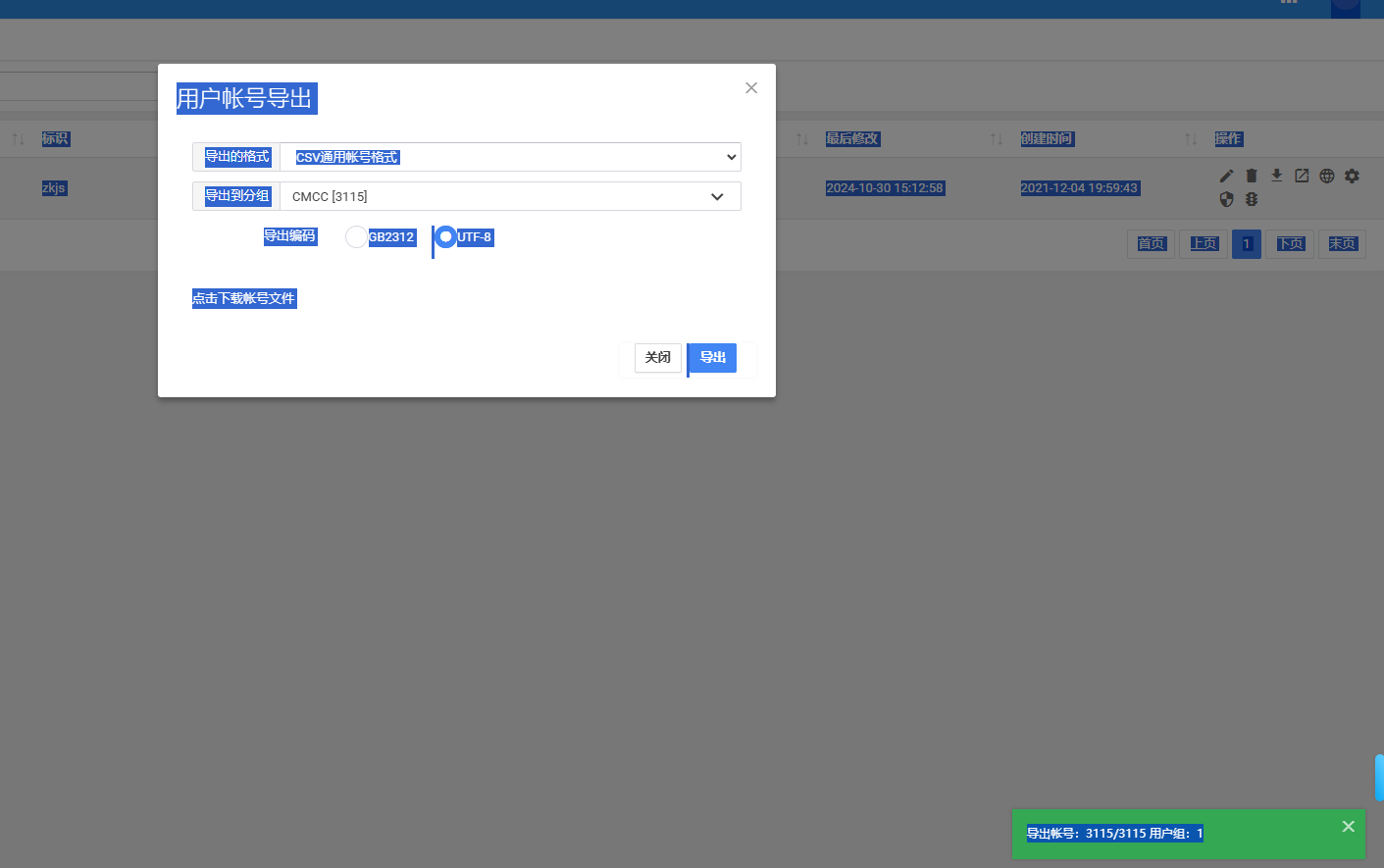This screenshot has width=1384, height=868.
Task: Click the pencil edit icon in the zkjs row
Action: pyautogui.click(x=1226, y=177)
